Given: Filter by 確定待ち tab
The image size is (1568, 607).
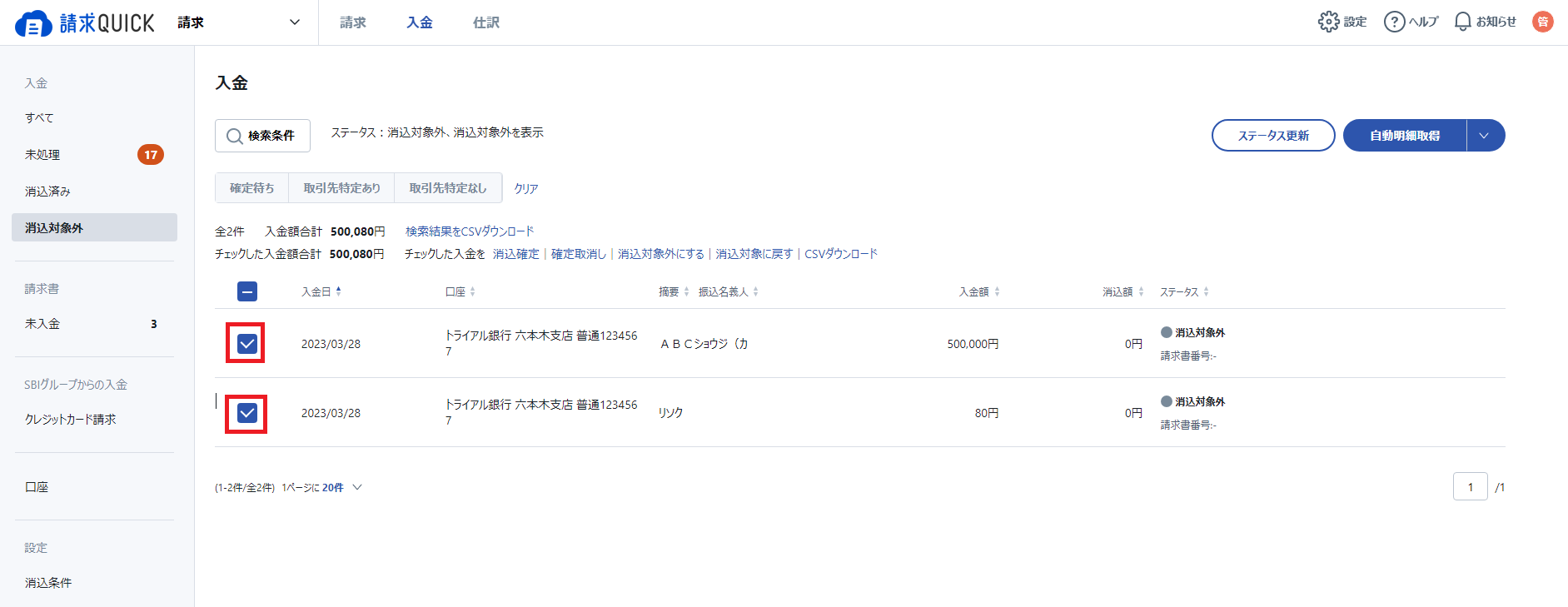Looking at the screenshot, I should coord(252,188).
